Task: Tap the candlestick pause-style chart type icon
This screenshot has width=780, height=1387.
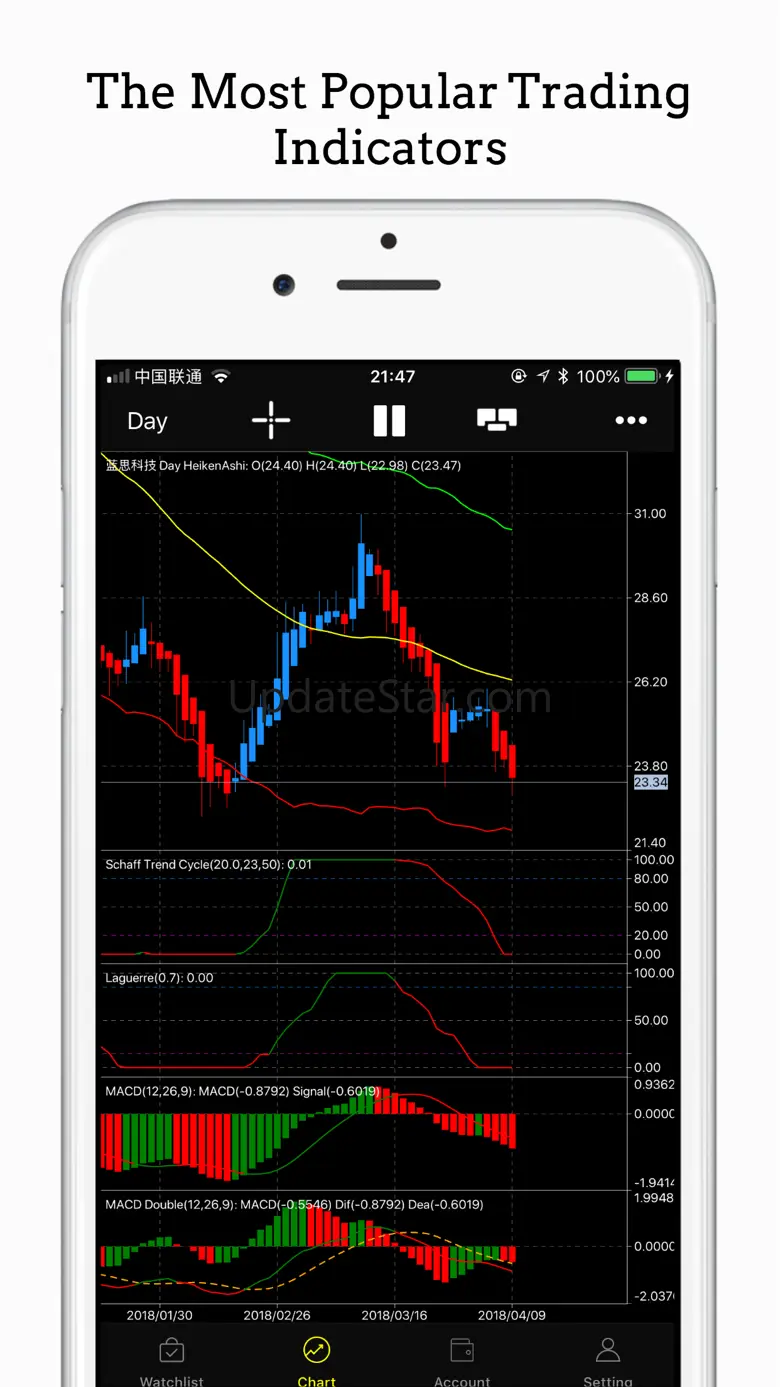Action: click(x=389, y=421)
